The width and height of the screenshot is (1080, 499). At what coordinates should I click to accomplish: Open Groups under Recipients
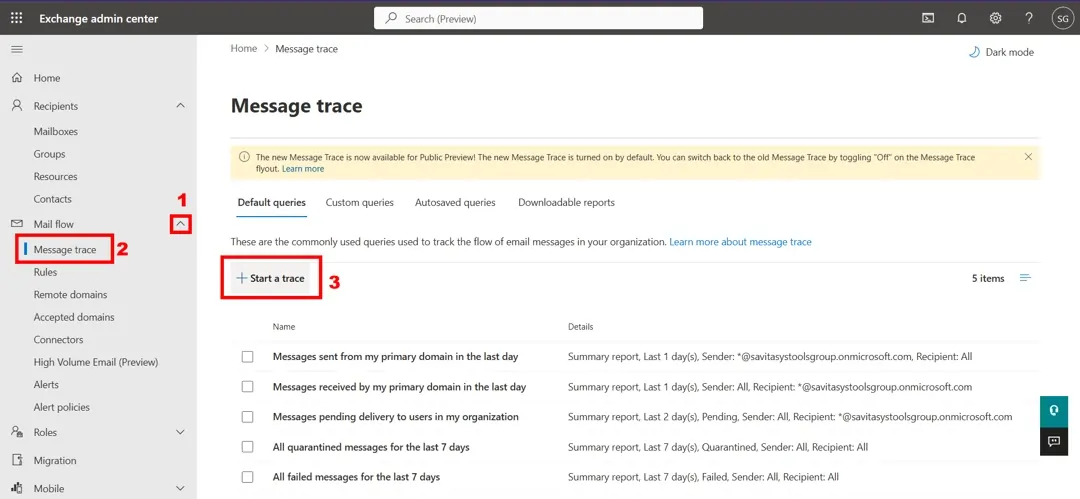50,154
